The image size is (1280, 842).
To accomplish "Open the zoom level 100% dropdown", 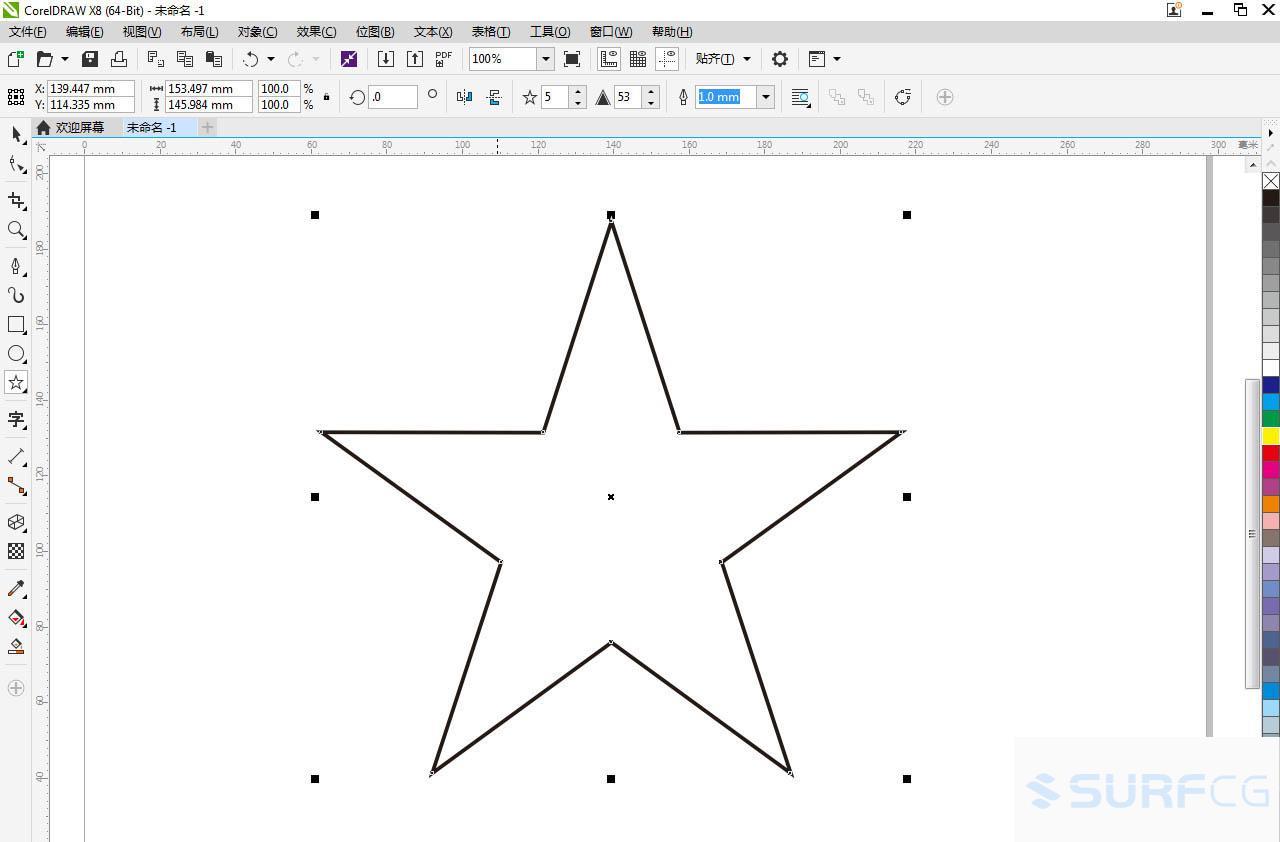I will (x=546, y=59).
